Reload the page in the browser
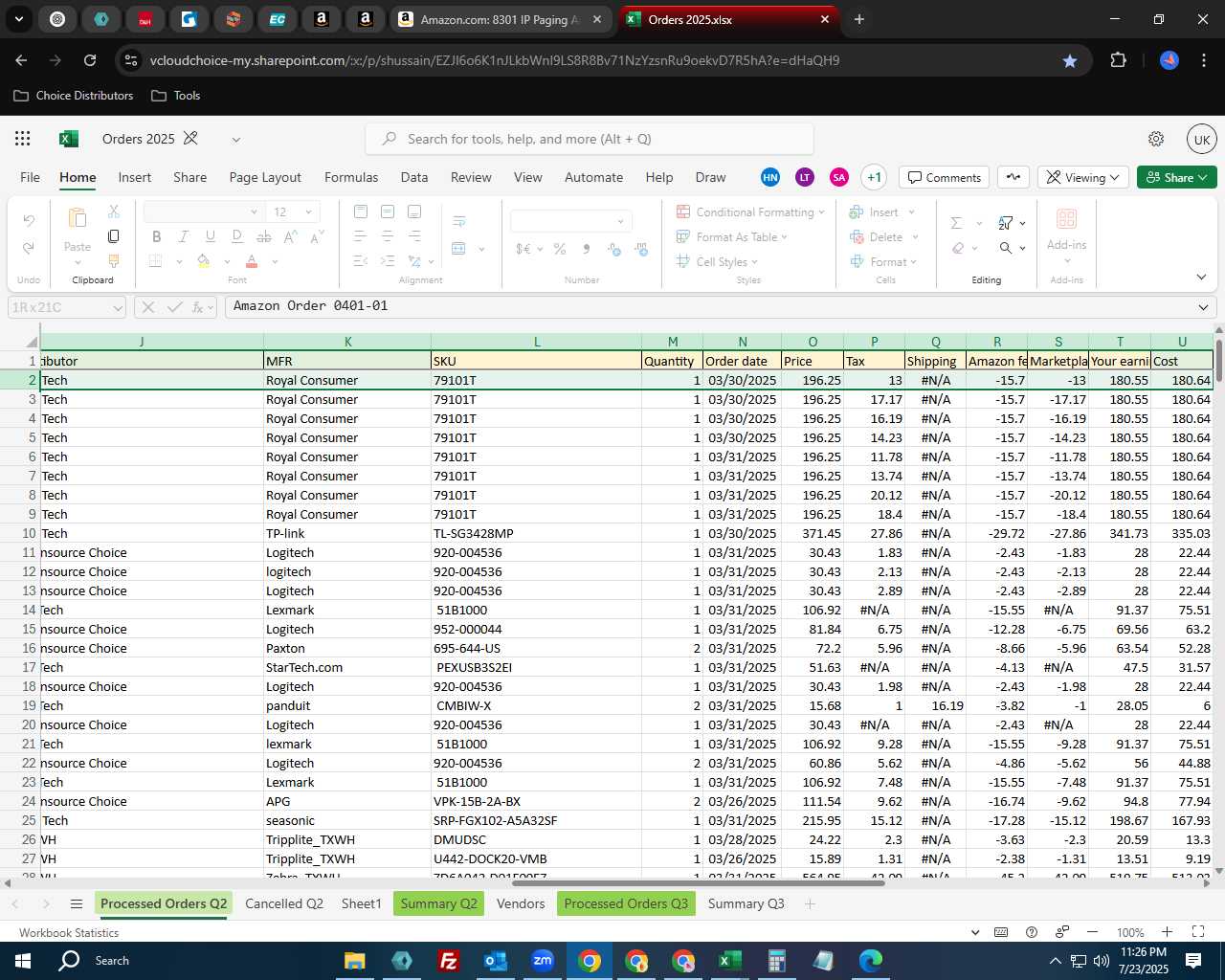1225x980 pixels. (90, 60)
